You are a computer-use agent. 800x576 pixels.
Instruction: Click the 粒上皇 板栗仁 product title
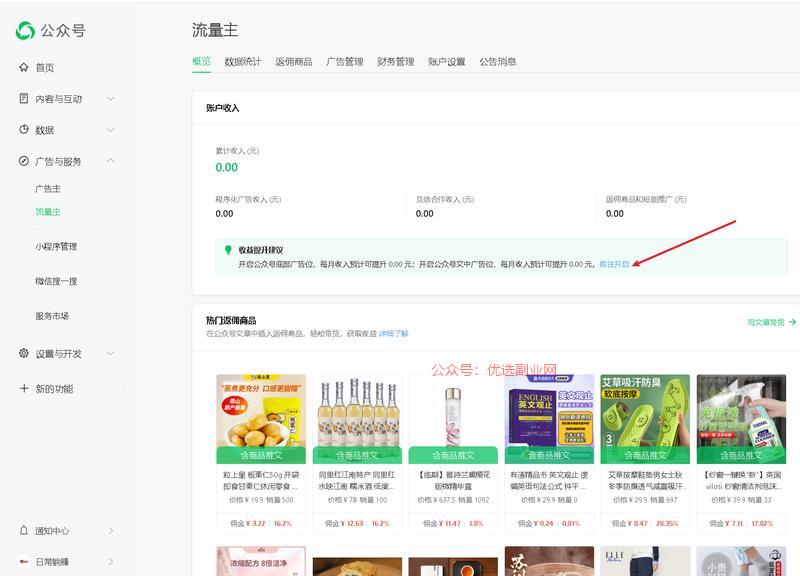coord(261,481)
